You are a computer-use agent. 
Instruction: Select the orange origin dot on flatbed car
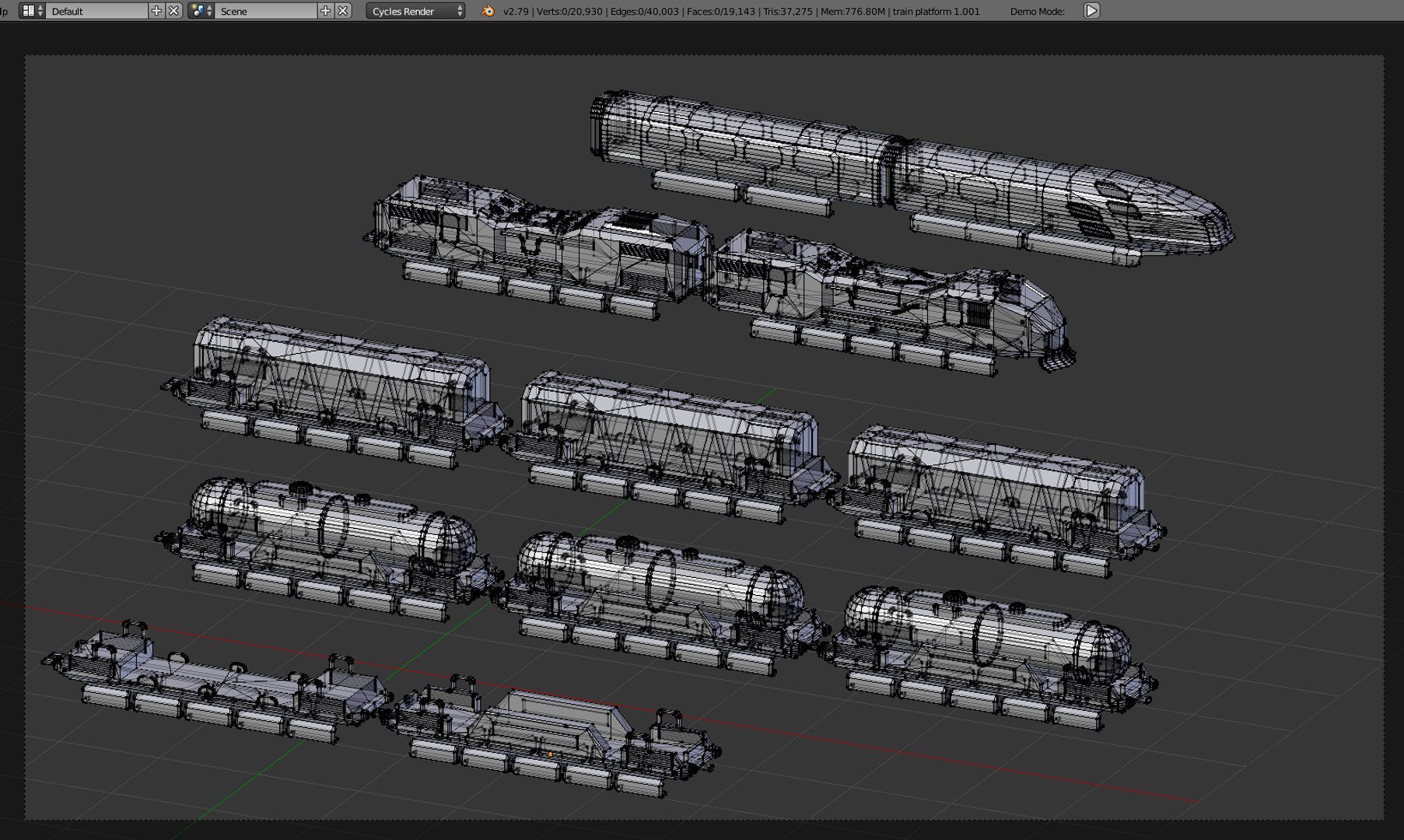(551, 754)
